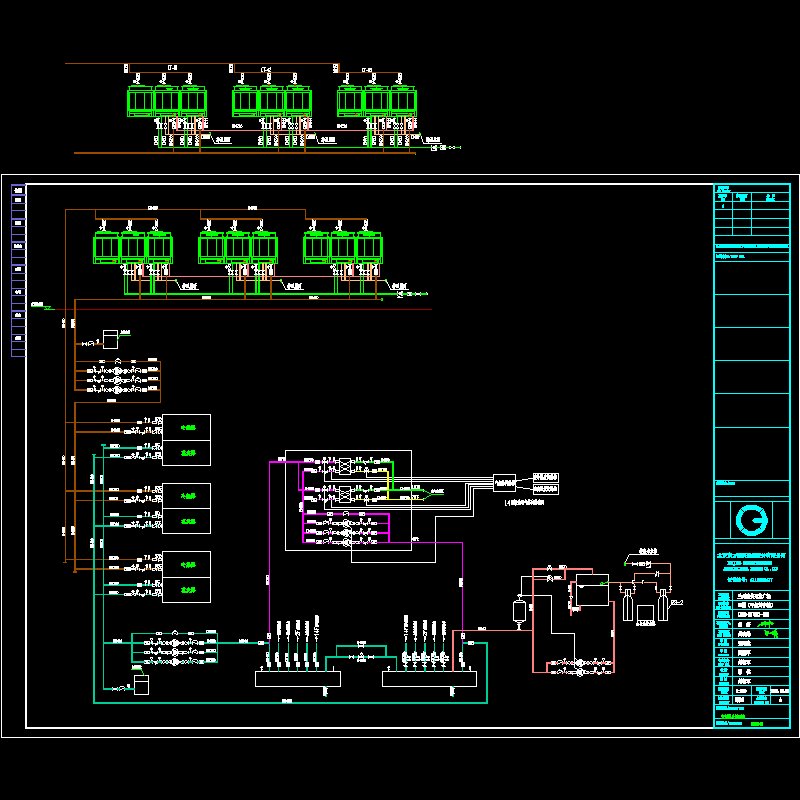This screenshot has width=800, height=800.
Task: Click the circular company logo in title block
Action: point(752,520)
